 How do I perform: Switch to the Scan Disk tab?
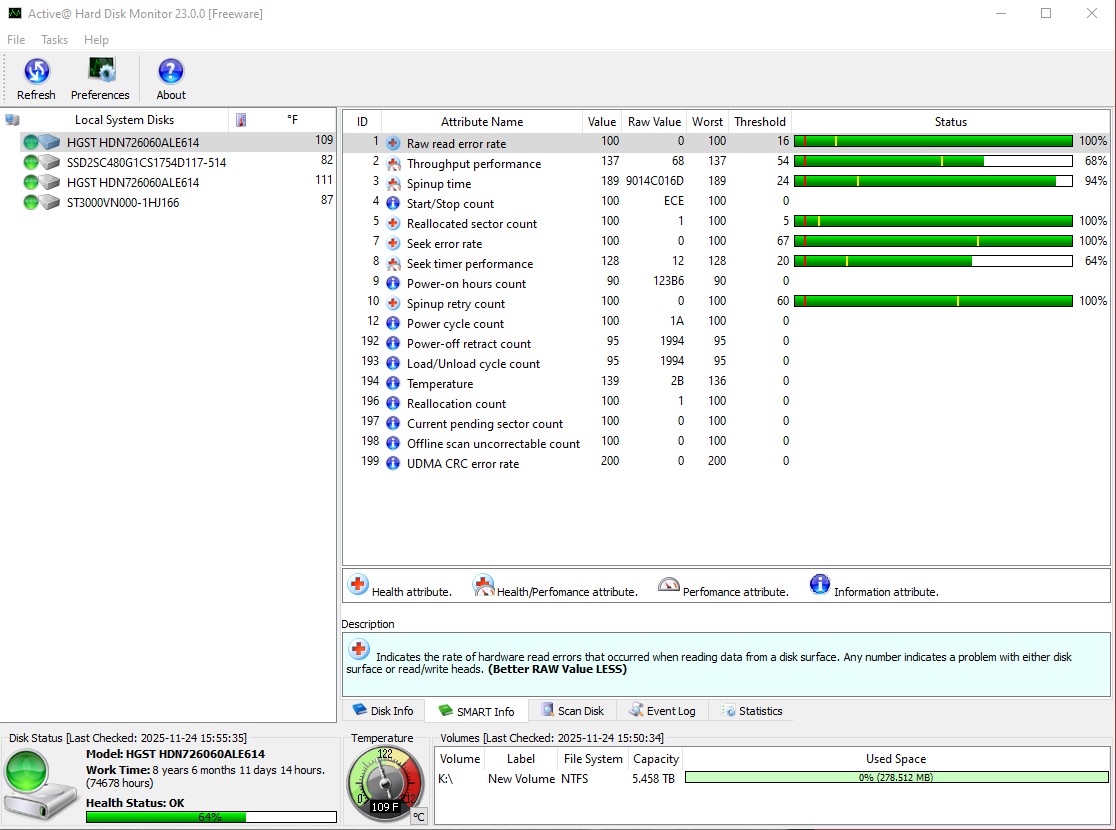[572, 711]
